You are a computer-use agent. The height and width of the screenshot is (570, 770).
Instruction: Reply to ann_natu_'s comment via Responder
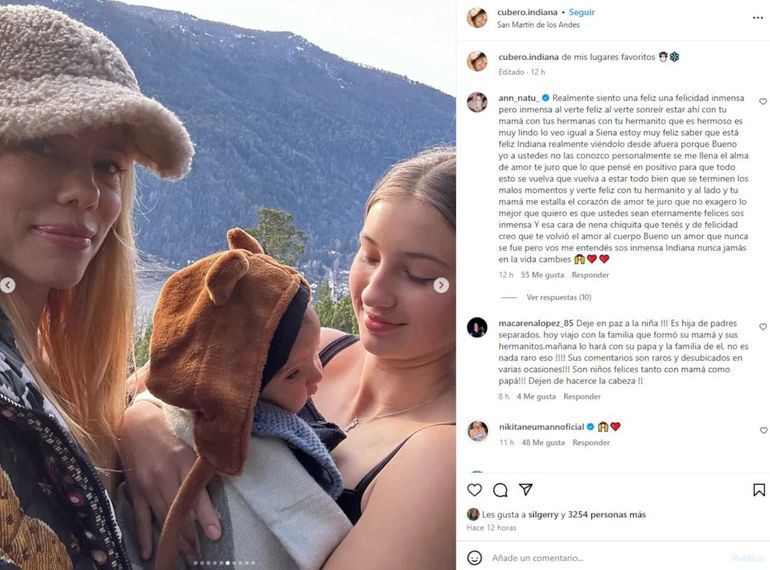(590, 275)
